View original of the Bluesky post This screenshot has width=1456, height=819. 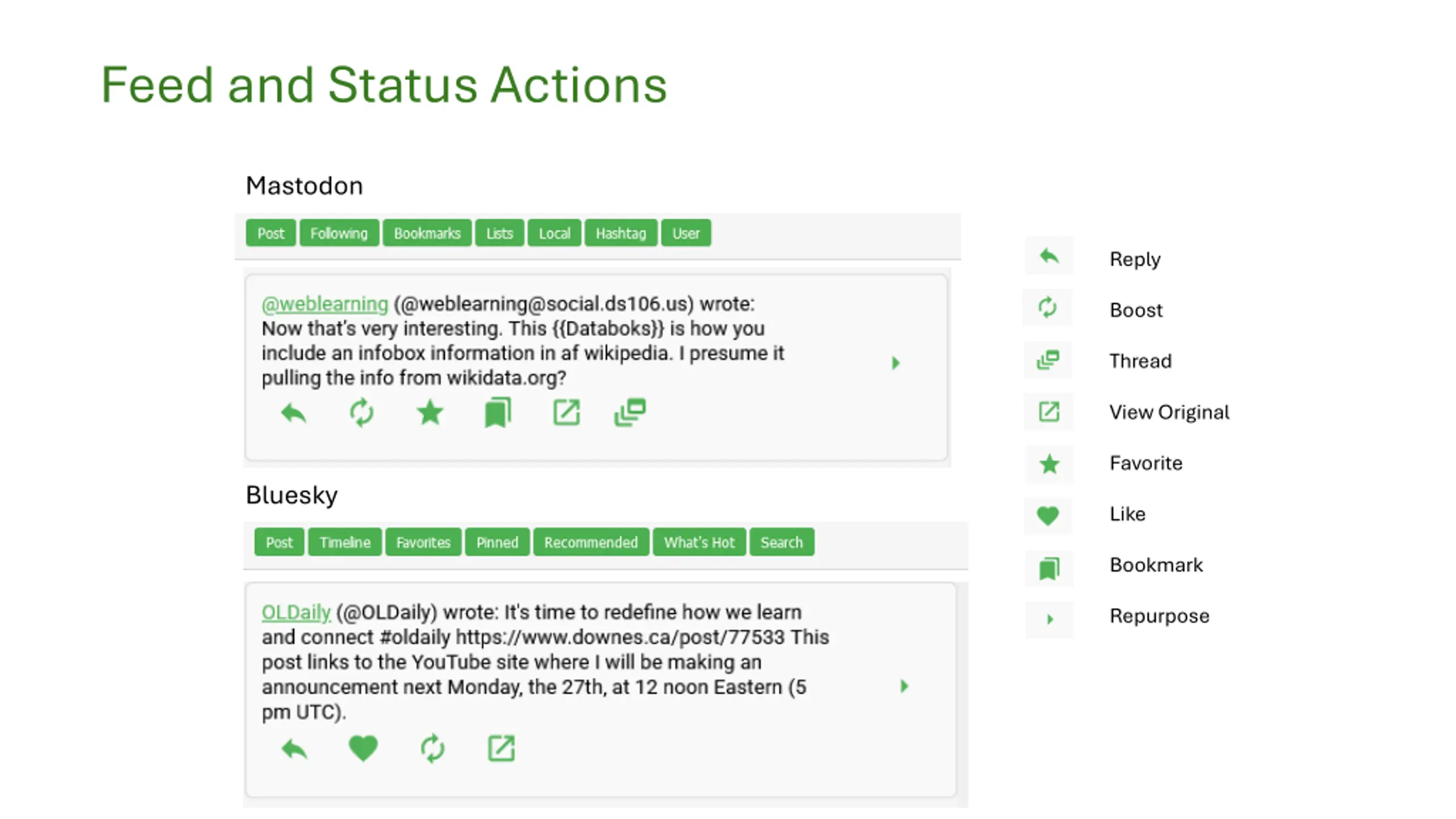click(x=501, y=748)
